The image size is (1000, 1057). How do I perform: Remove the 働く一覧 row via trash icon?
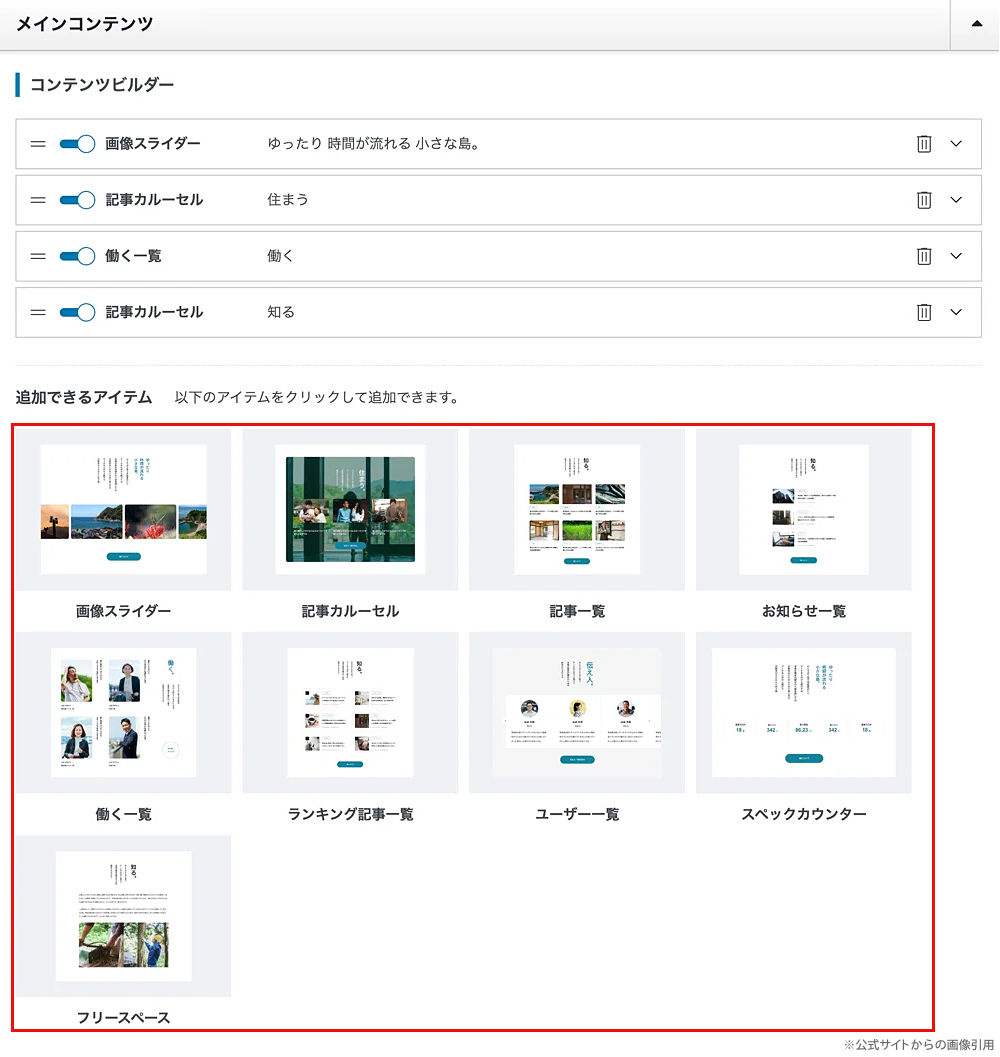click(x=924, y=256)
